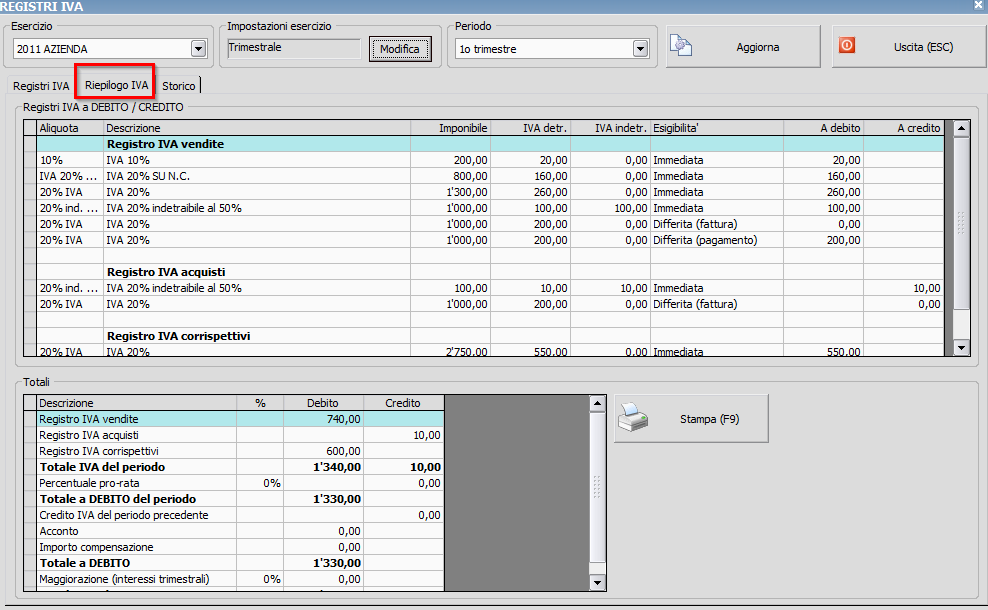
Task: Click the up arrow of the registri table scrollbar
Action: pos(961,128)
